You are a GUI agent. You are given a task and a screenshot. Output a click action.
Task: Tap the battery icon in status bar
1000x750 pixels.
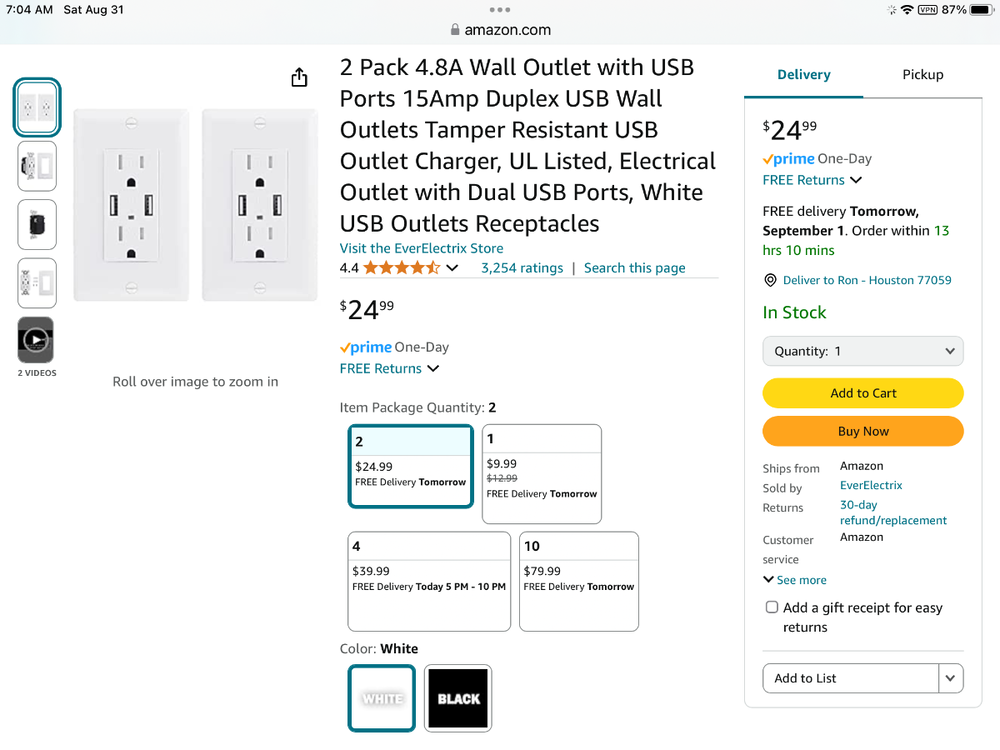pos(980,10)
